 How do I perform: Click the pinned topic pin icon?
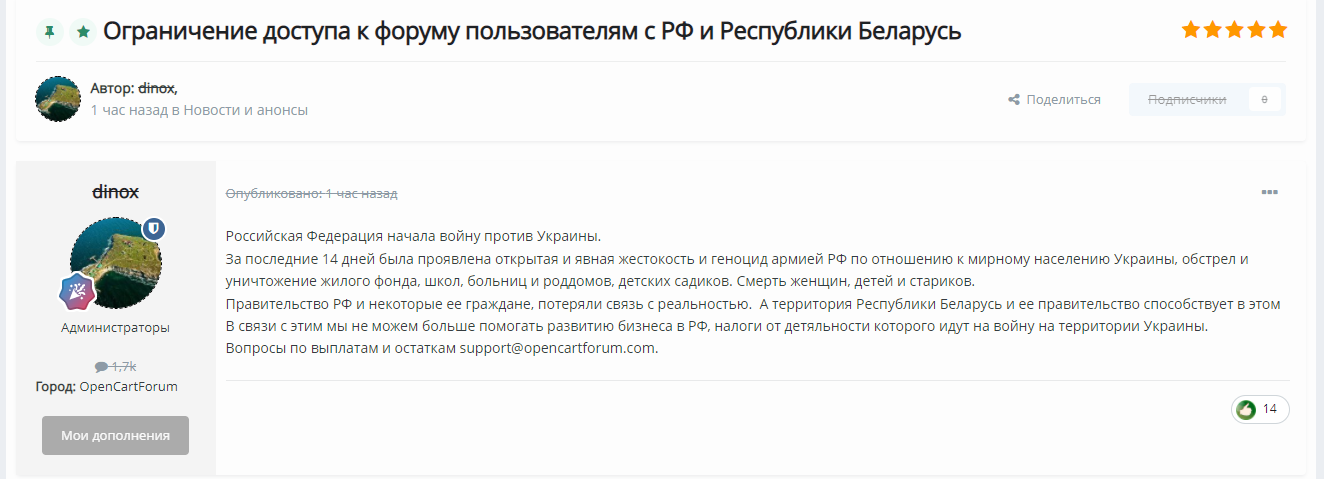[x=49, y=32]
